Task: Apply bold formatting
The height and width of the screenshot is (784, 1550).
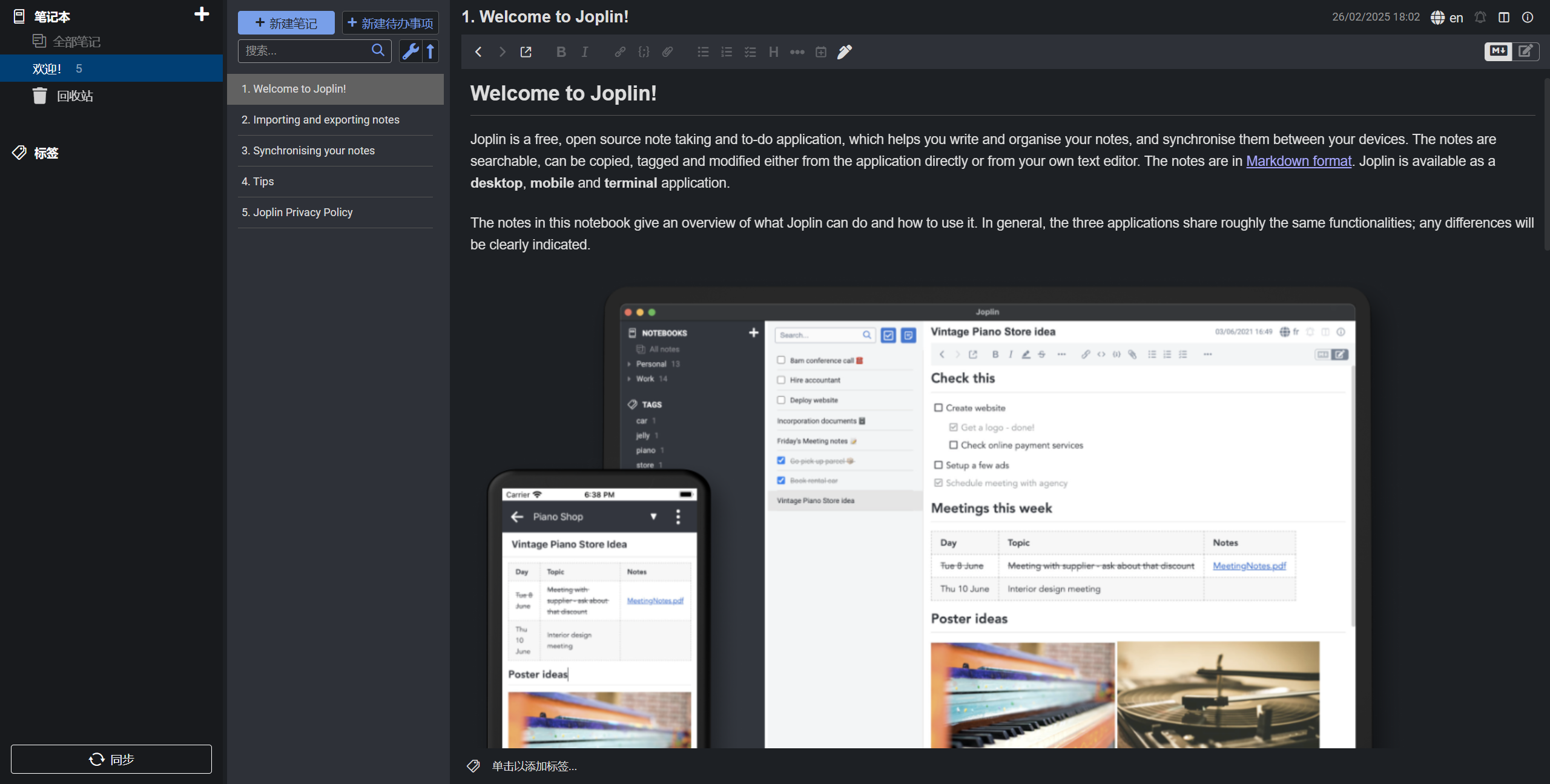Action: [561, 52]
